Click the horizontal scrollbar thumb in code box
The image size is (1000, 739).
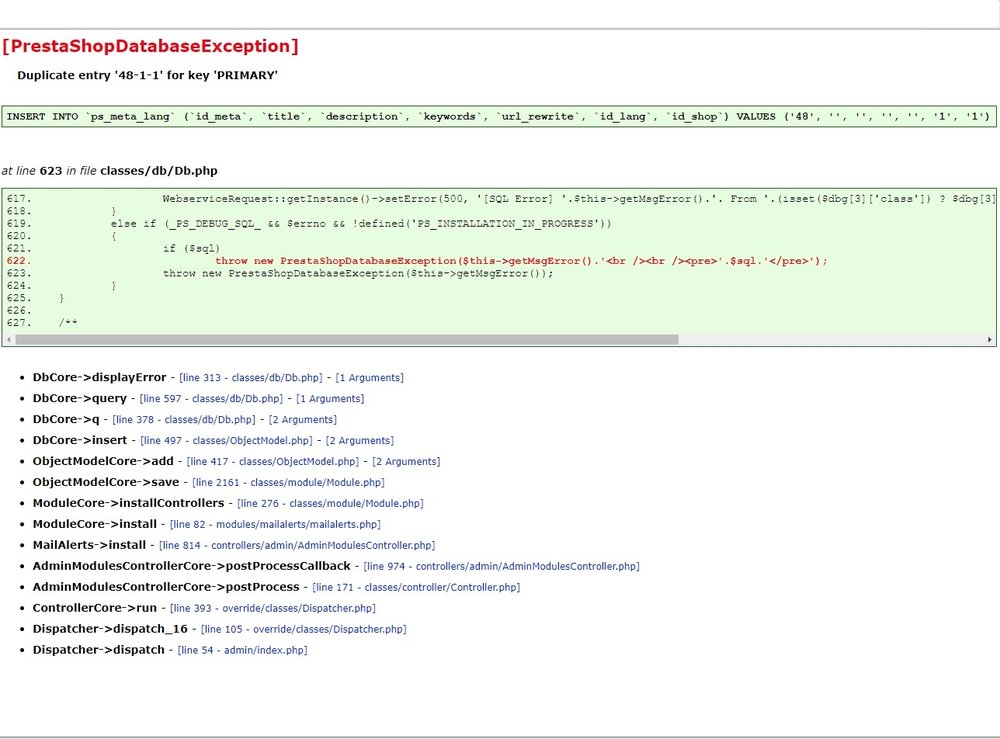coord(347,340)
